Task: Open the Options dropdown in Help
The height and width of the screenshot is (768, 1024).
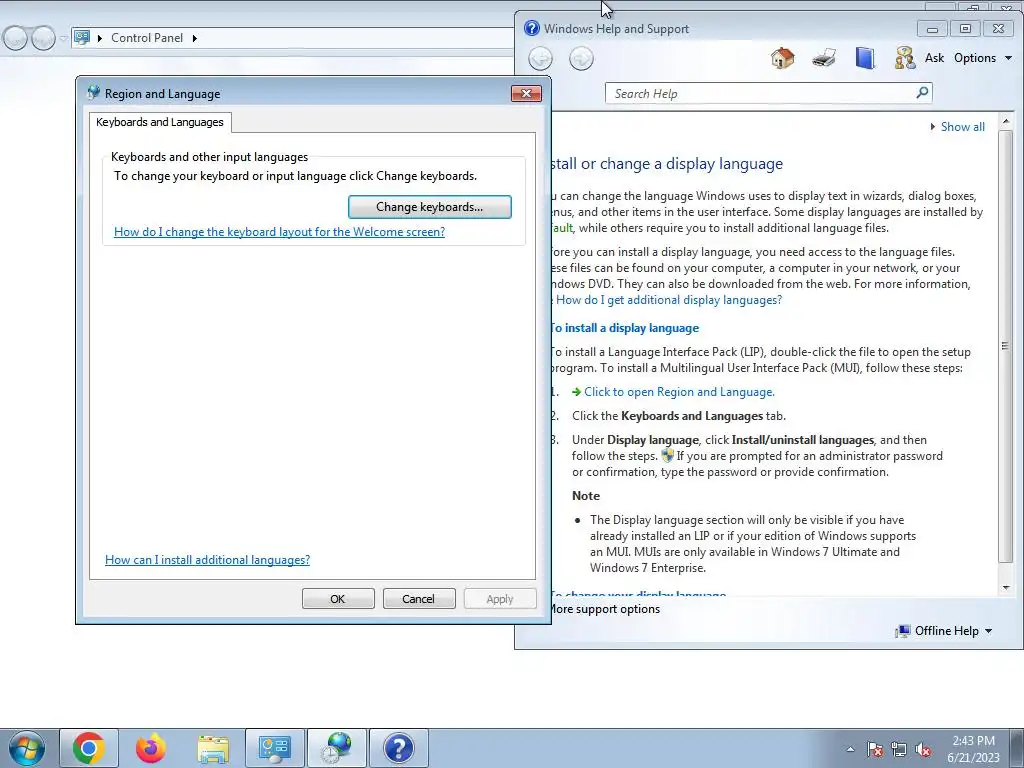Action: (983, 58)
